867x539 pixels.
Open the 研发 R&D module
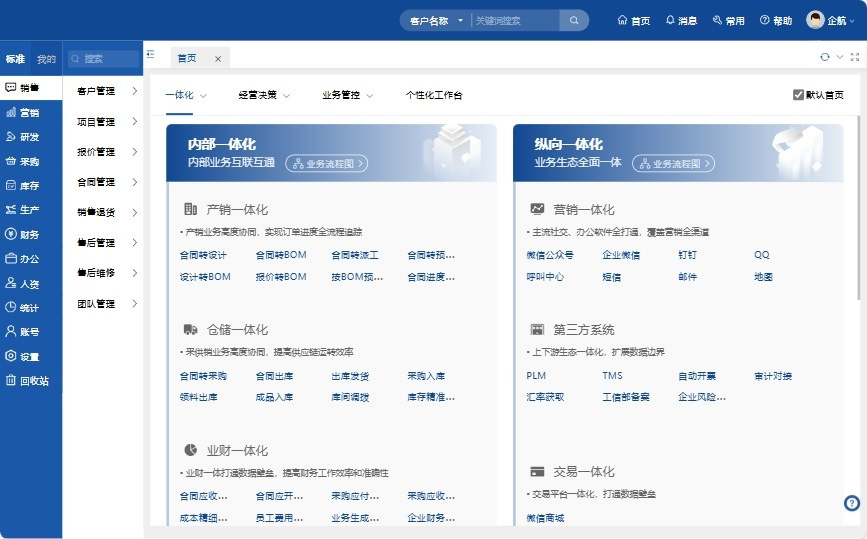tap(23, 137)
